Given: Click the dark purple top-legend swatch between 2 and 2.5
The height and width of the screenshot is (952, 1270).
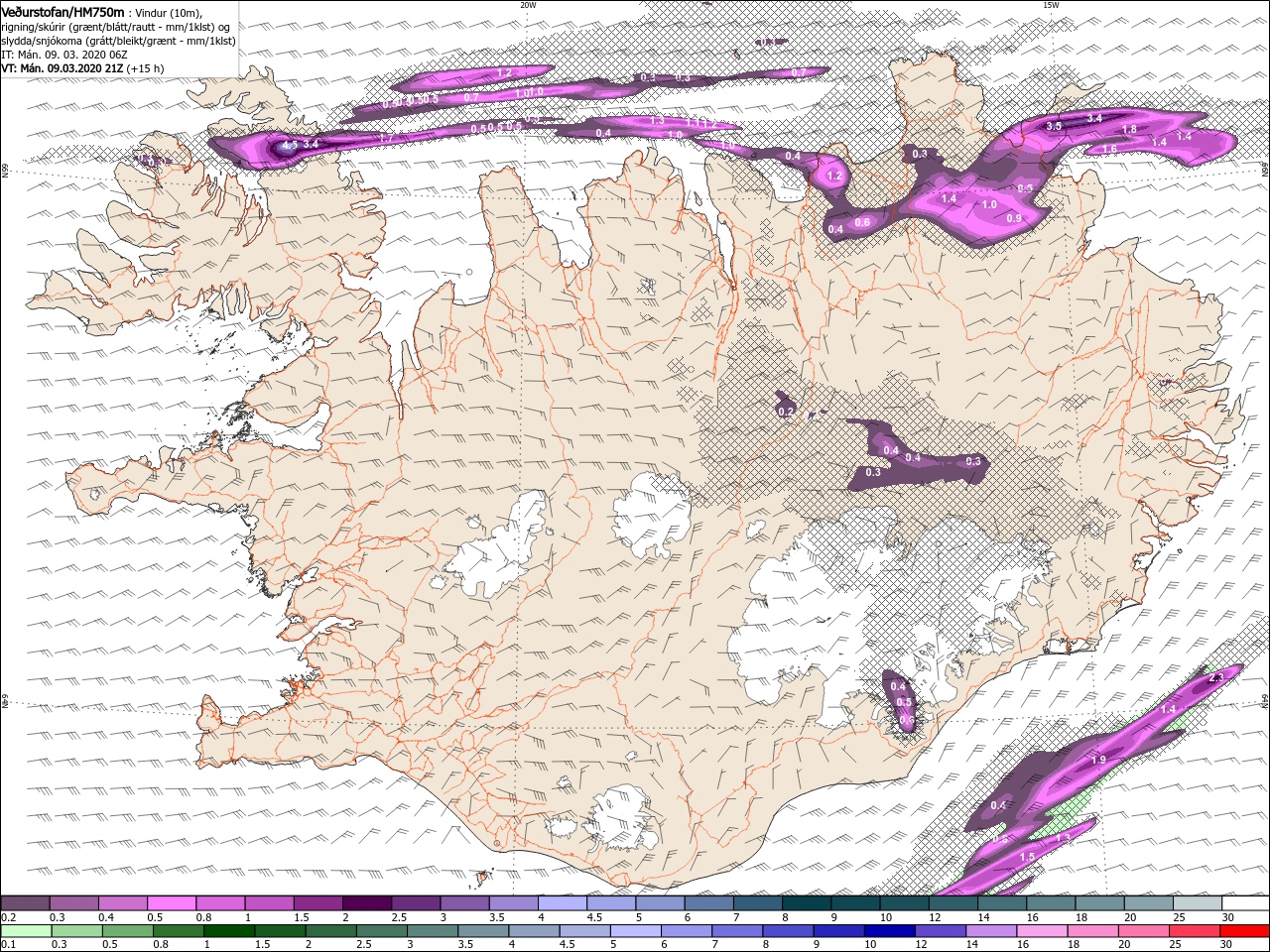Looking at the screenshot, I should pos(366,903).
